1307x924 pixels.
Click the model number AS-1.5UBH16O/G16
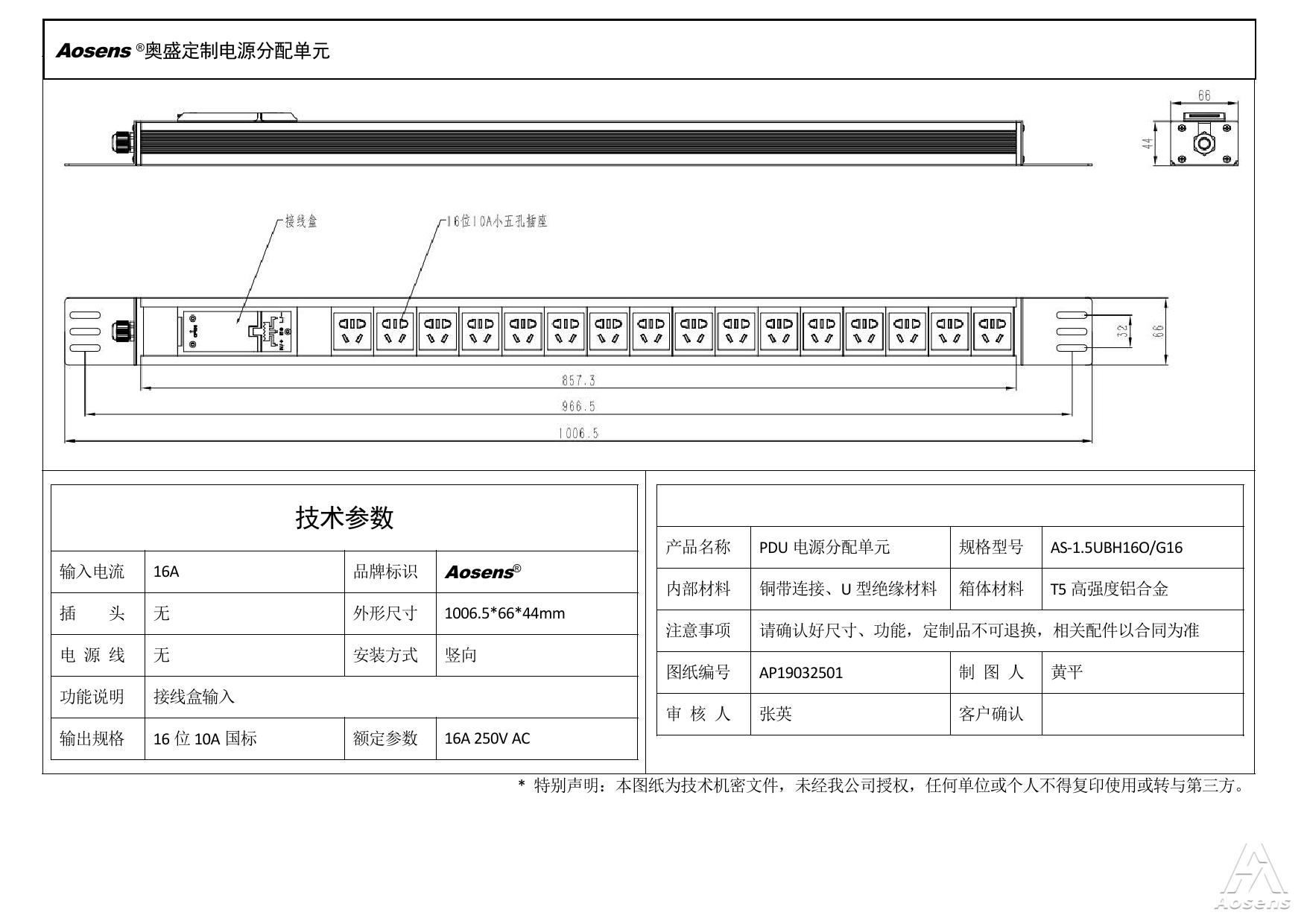point(1116,548)
